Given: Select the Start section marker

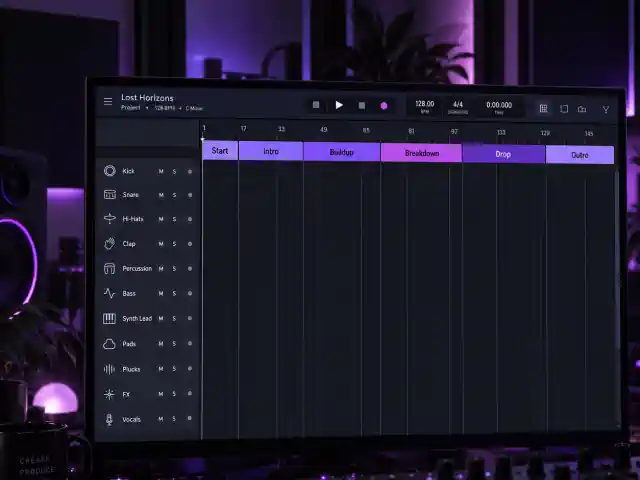Looking at the screenshot, I should (x=220, y=151).
